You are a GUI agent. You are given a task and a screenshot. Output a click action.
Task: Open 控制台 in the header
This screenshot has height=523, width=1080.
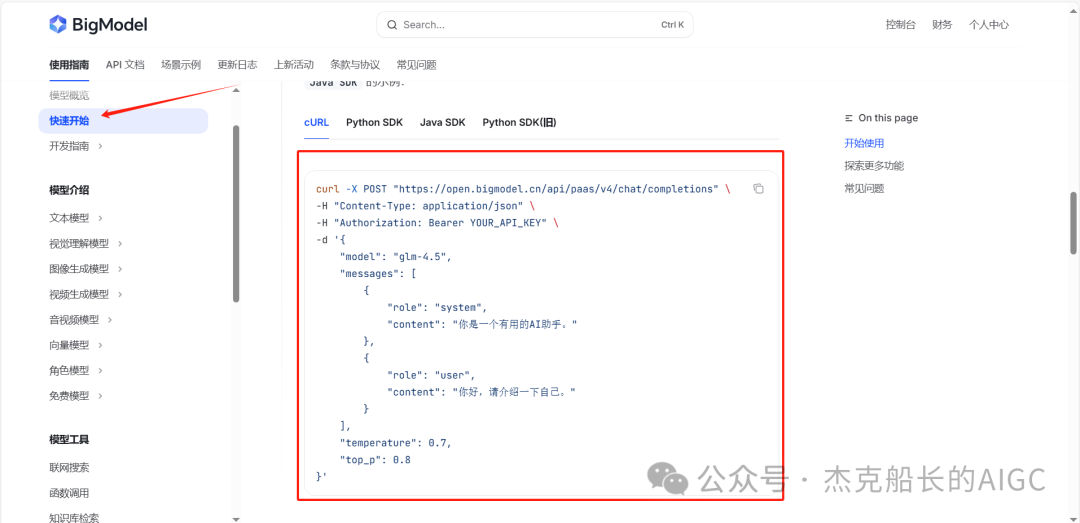click(x=900, y=25)
